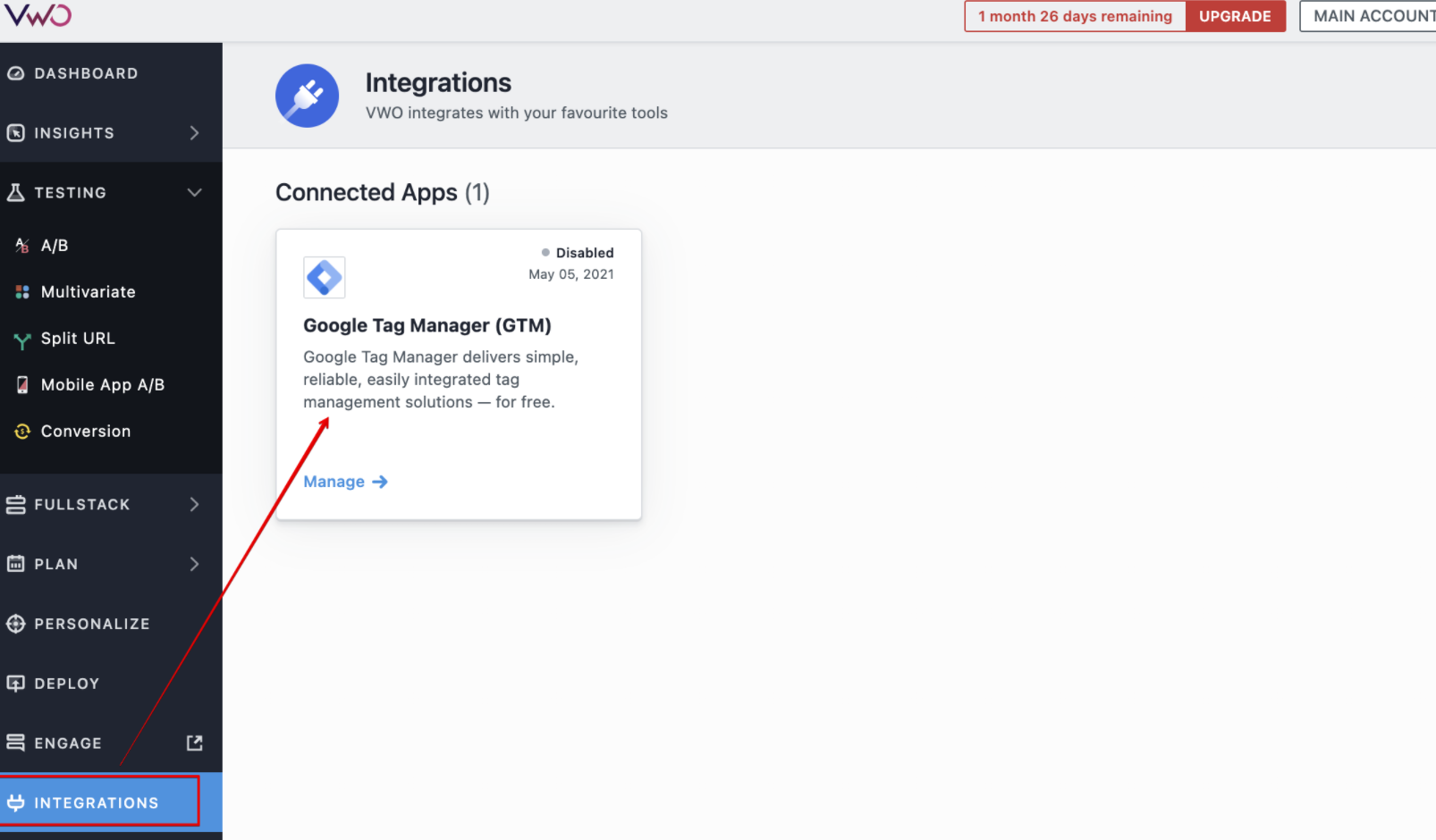Click the Engage list icon
This screenshot has height=840, width=1436.
(x=16, y=743)
